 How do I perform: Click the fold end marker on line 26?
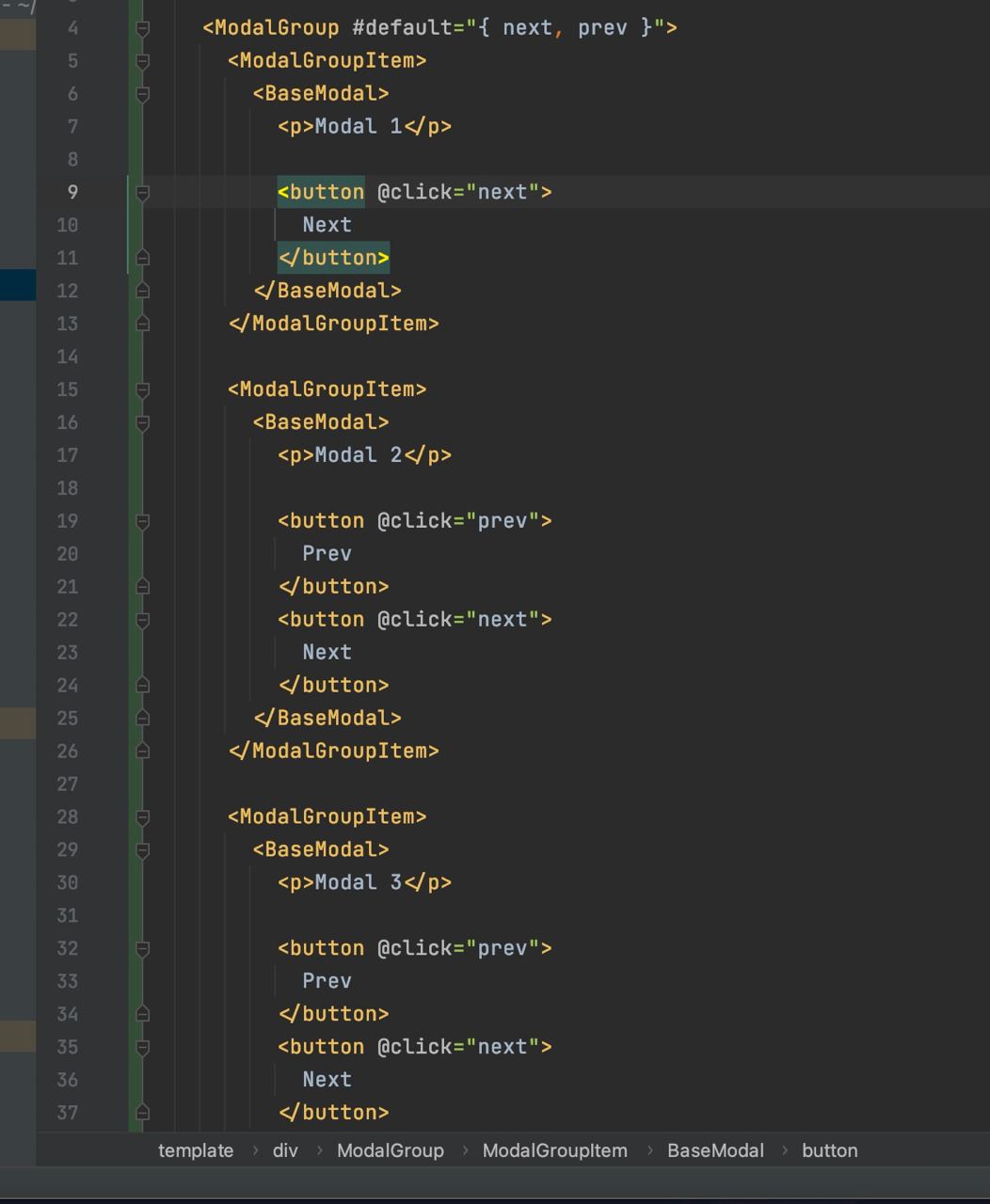[x=142, y=751]
